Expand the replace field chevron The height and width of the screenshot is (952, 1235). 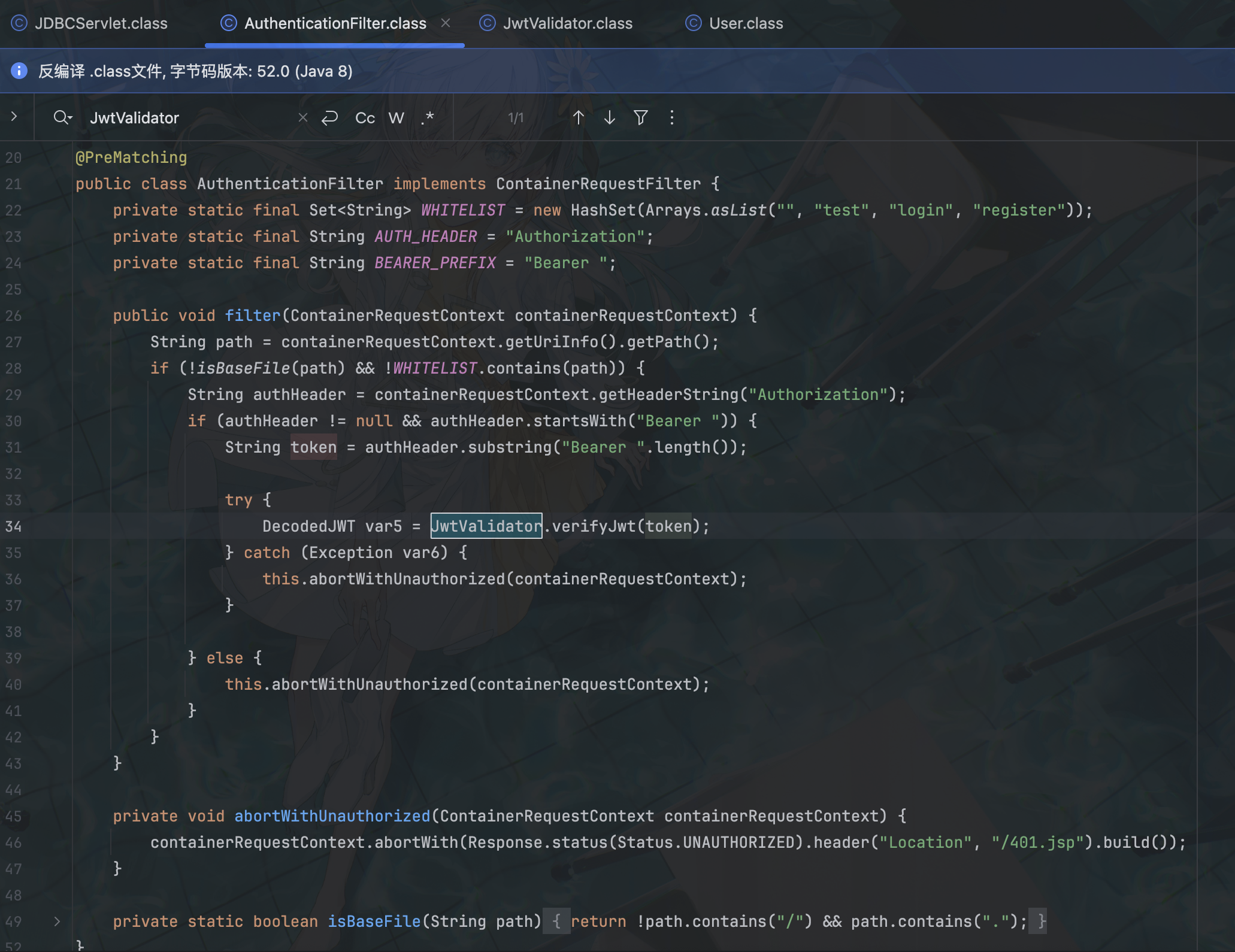[x=14, y=117]
